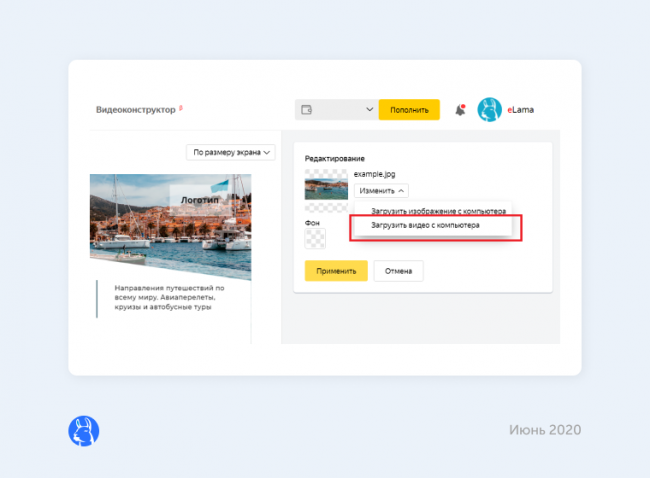Viewport: 650px width, 478px height.
Task: Click the example.jpg image thumbnail
Action: (326, 184)
